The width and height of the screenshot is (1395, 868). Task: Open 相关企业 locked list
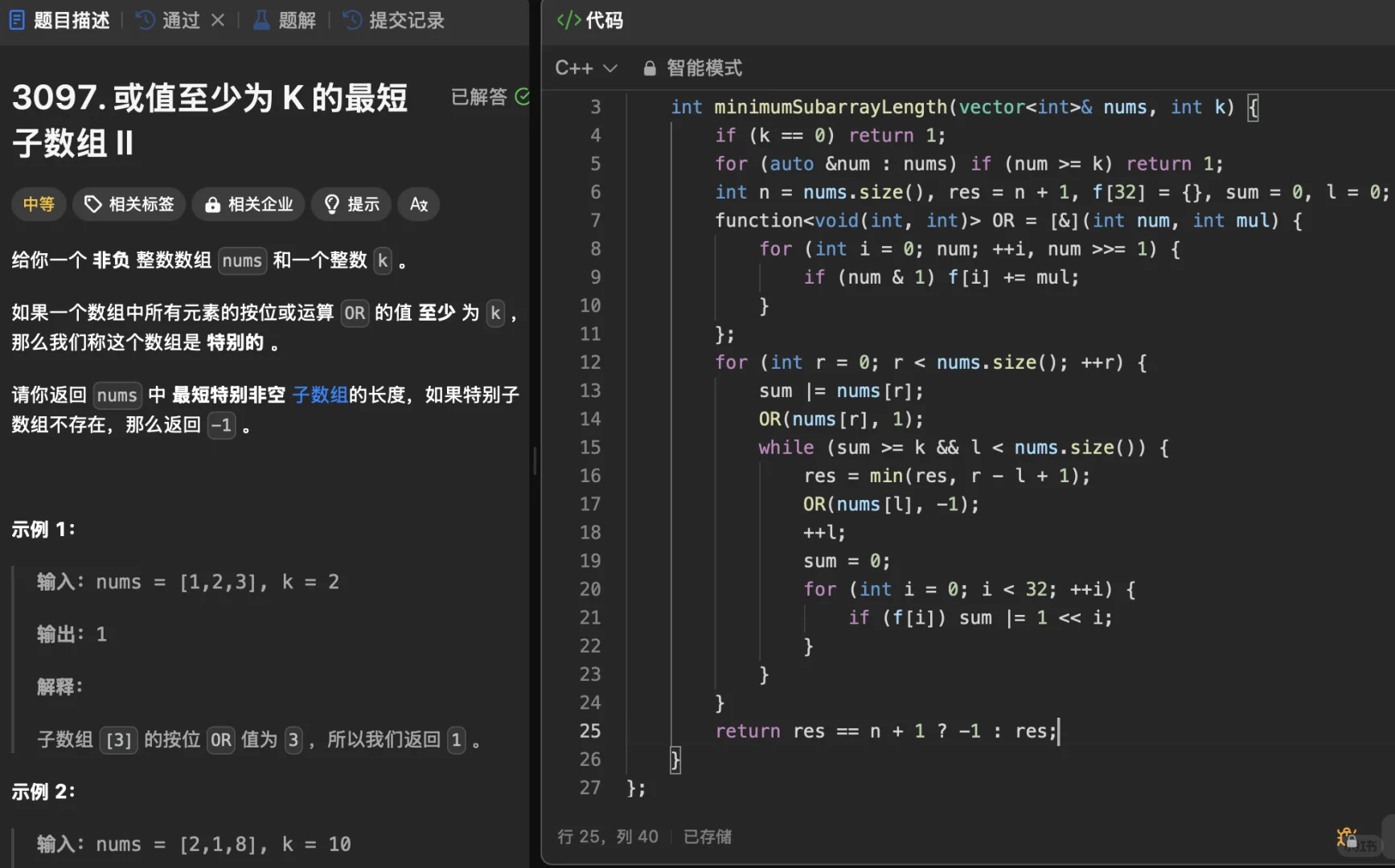click(x=248, y=204)
